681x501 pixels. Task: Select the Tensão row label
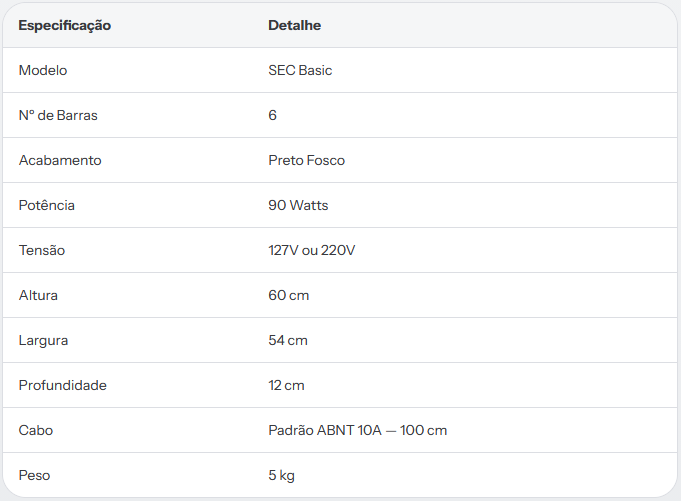(42, 250)
